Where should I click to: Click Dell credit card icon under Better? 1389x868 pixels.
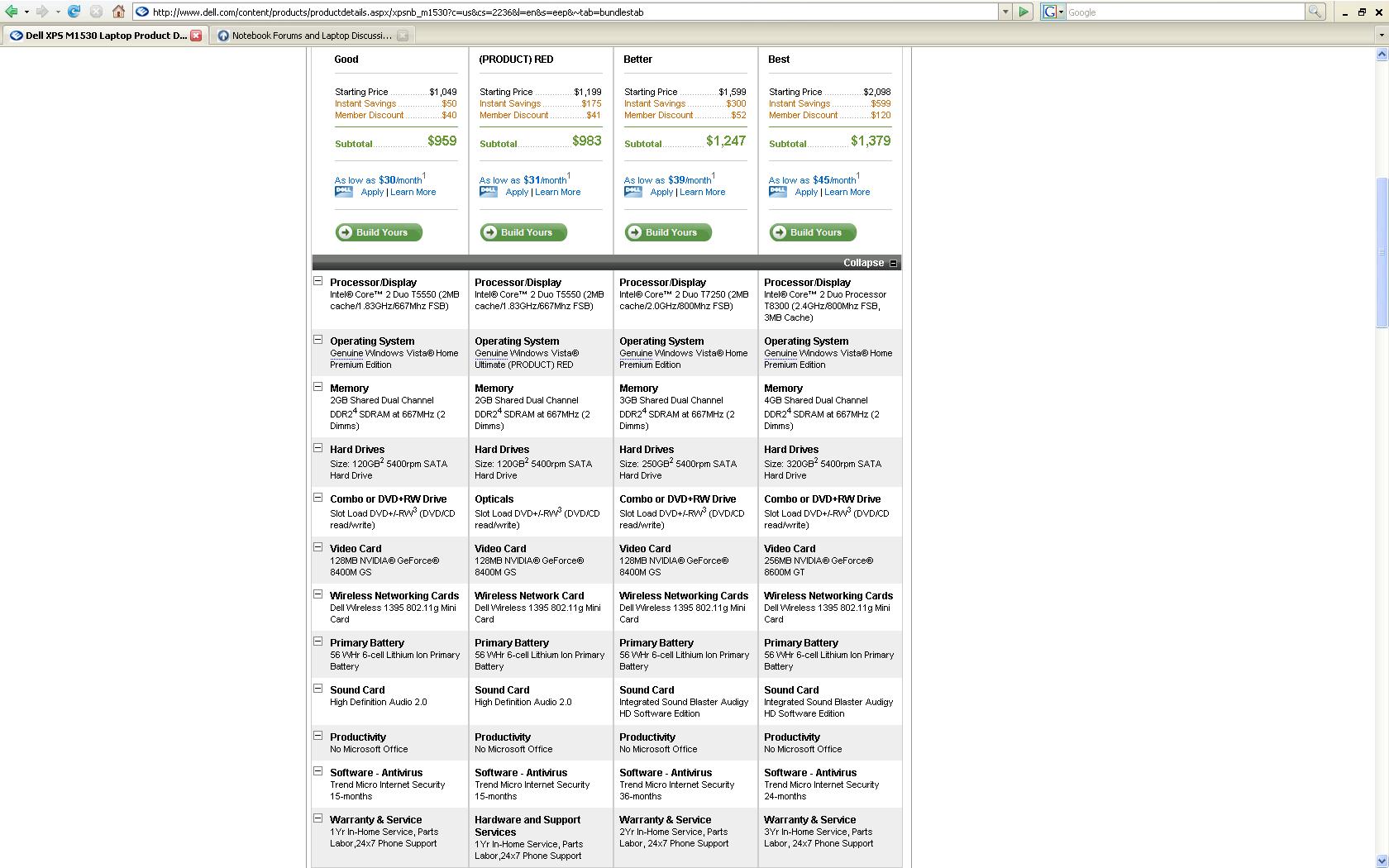point(633,192)
